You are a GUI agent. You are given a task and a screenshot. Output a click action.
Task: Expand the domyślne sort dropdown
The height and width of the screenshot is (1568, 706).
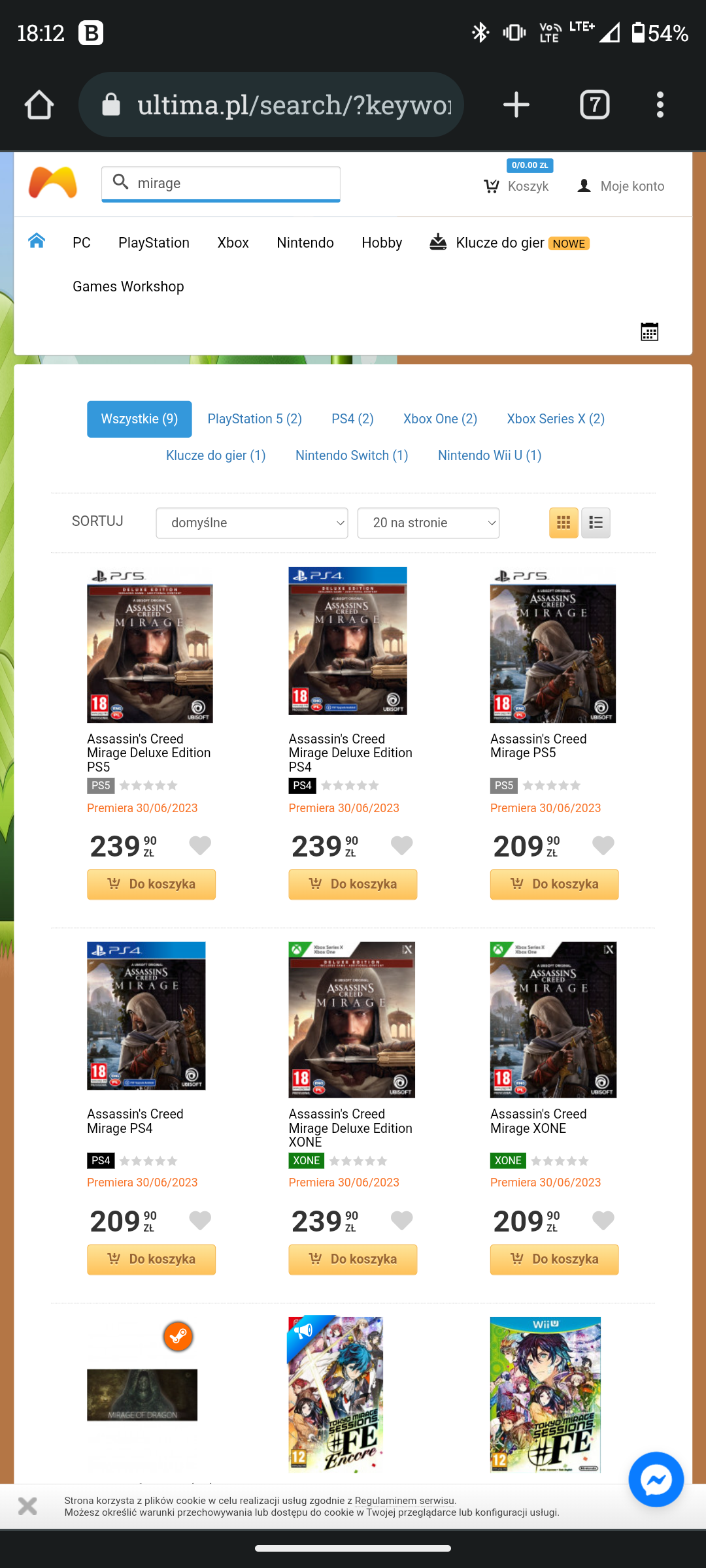point(252,523)
